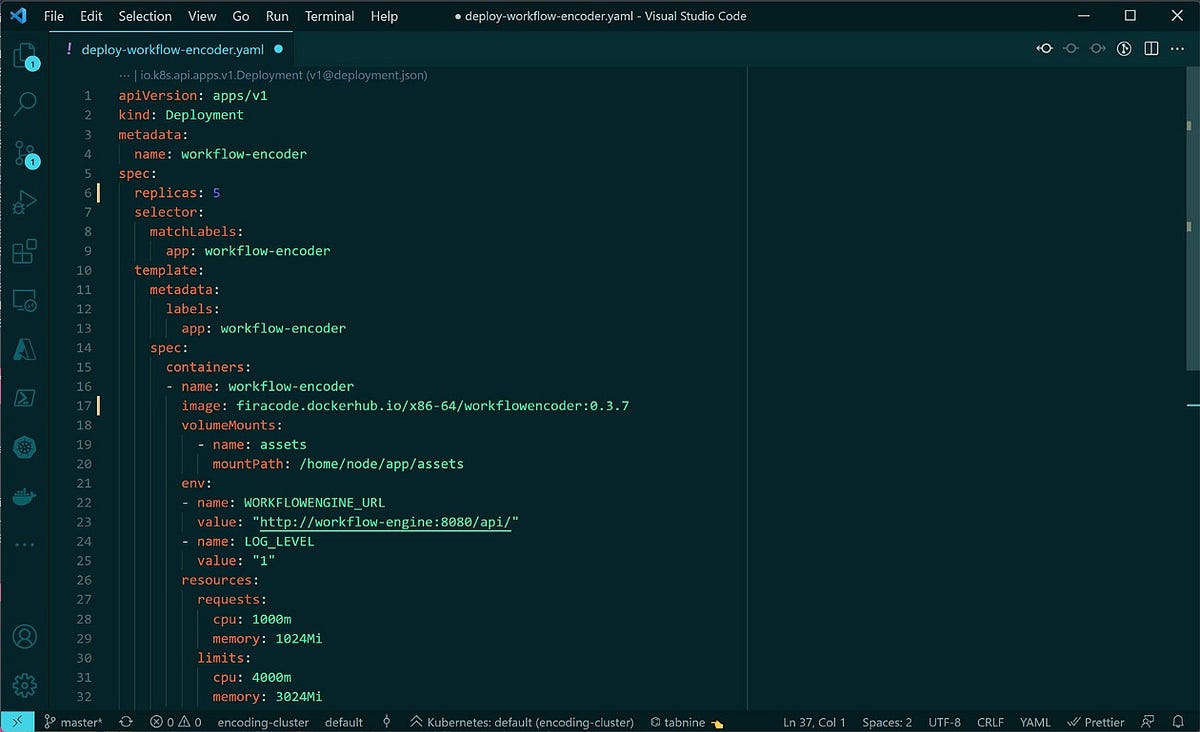Toggle split editor right button

coord(1151,48)
